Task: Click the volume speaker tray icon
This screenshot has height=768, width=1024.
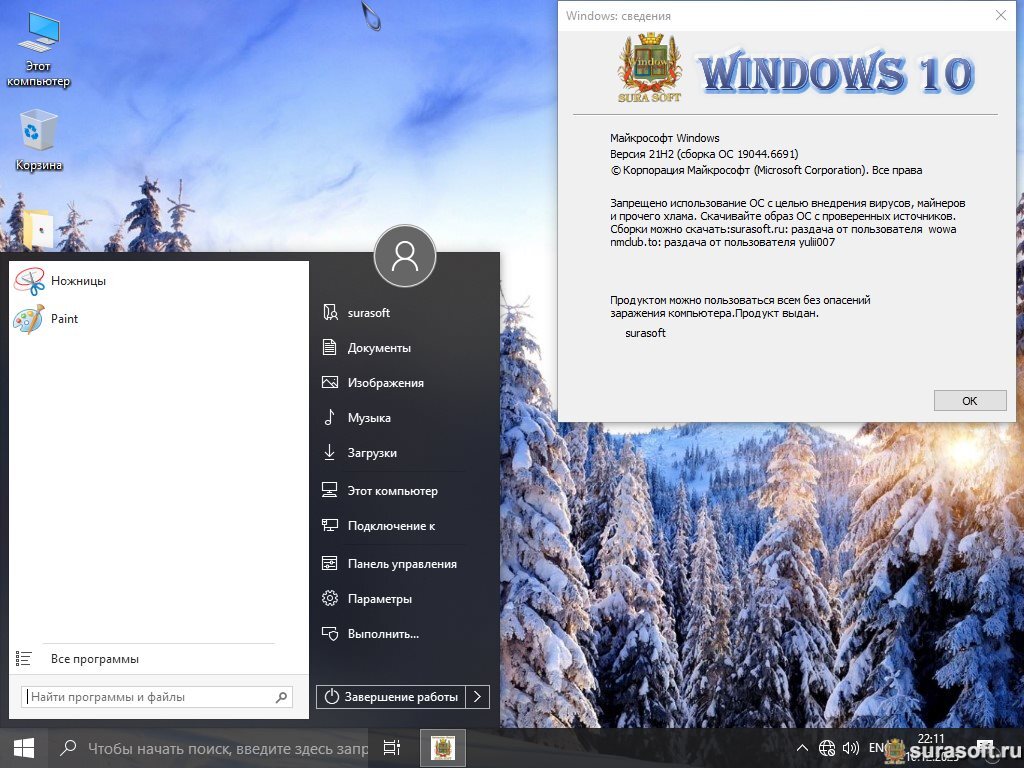Action: point(851,748)
